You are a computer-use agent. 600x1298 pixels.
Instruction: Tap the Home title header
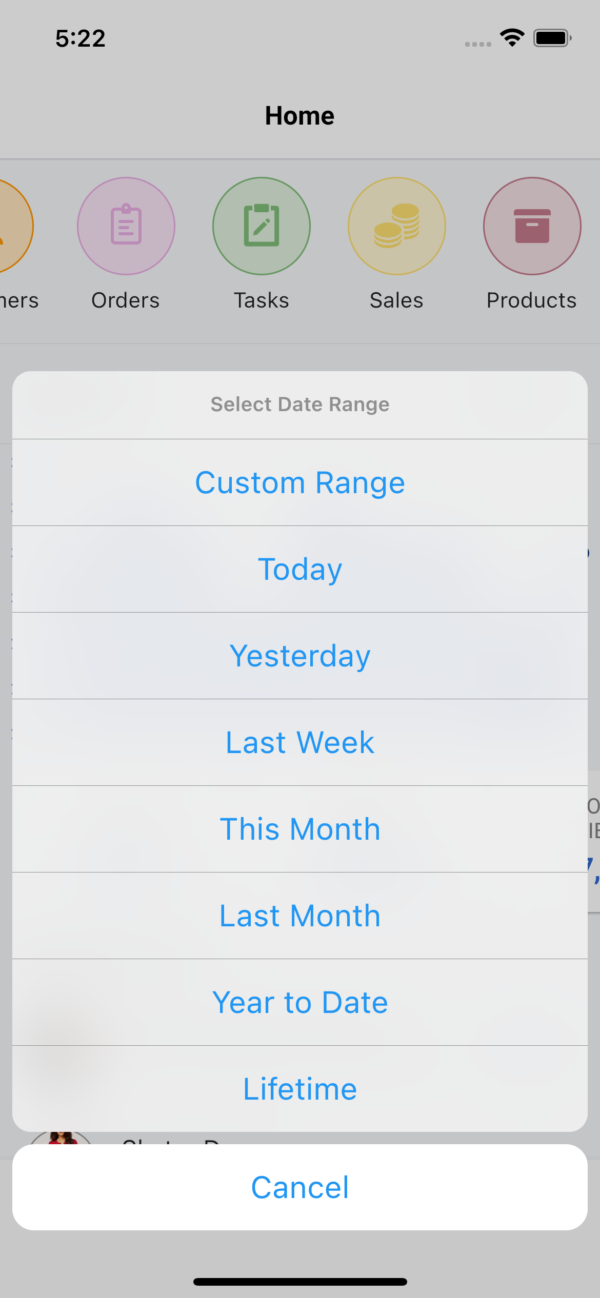point(300,115)
